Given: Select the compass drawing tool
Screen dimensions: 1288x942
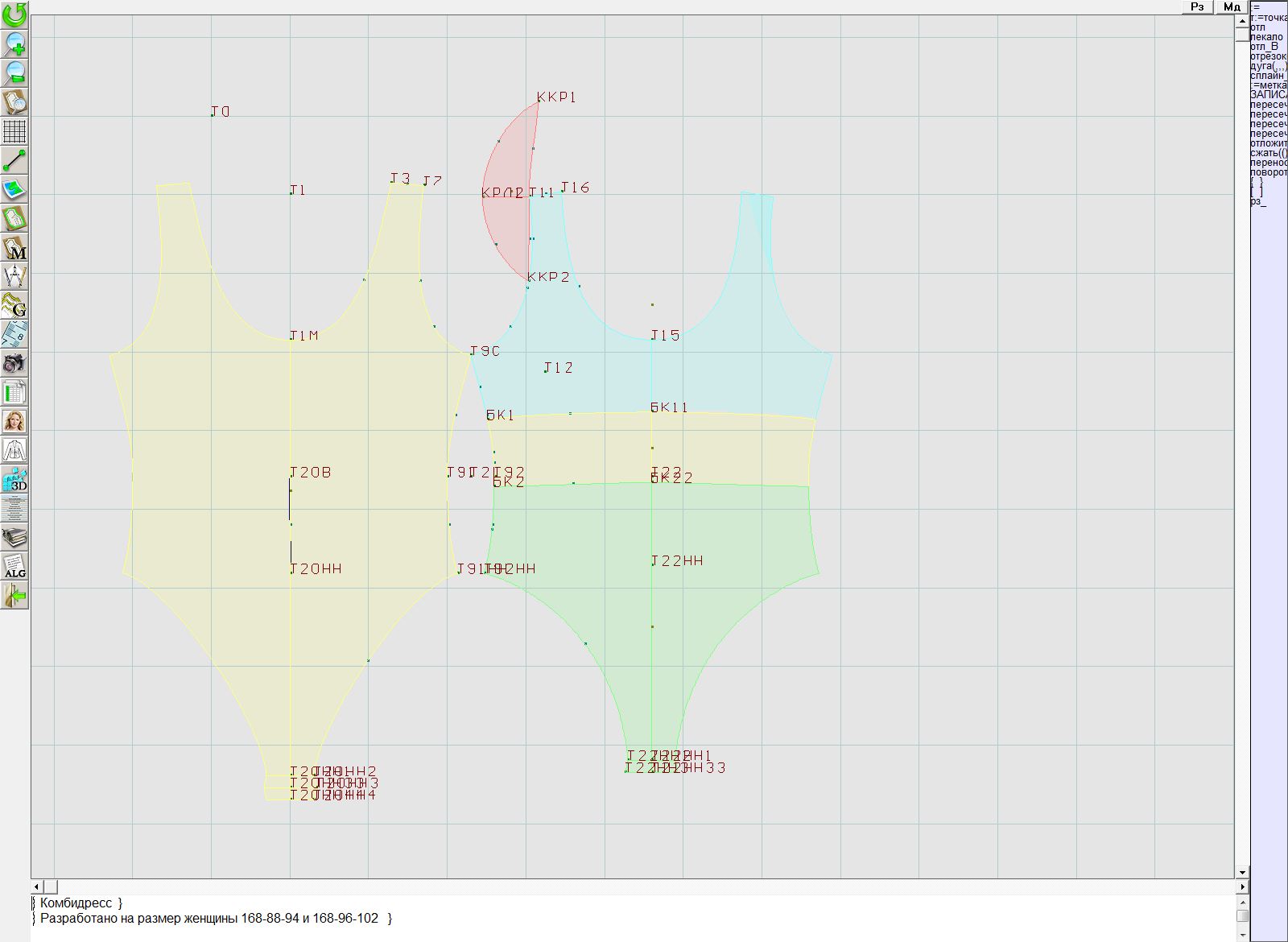Looking at the screenshot, I should point(14,276).
